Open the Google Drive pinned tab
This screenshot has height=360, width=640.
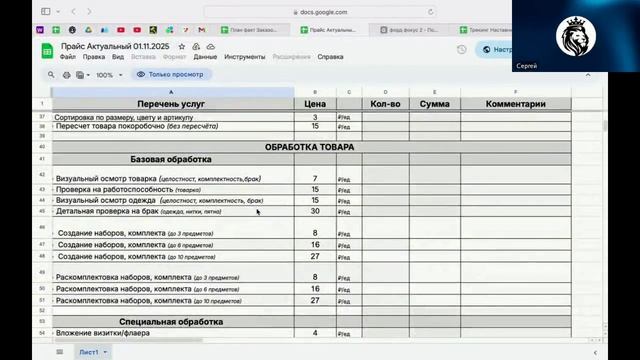coord(88,30)
